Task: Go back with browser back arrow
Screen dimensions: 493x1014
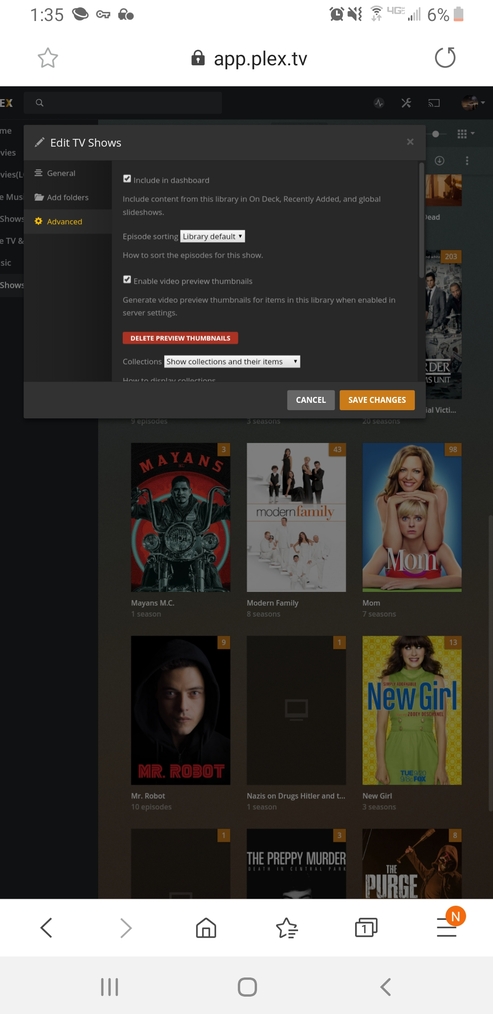Action: tap(46, 928)
